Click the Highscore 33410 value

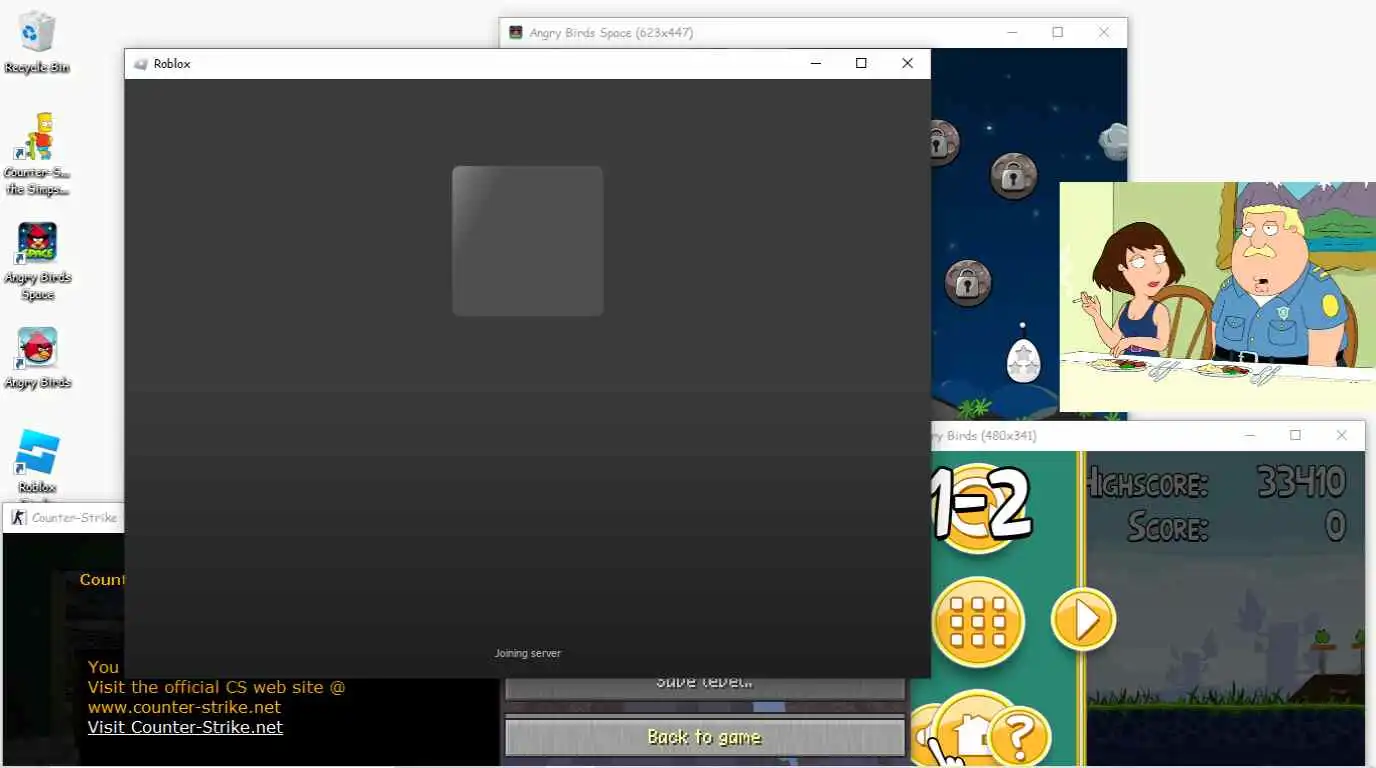[1301, 483]
